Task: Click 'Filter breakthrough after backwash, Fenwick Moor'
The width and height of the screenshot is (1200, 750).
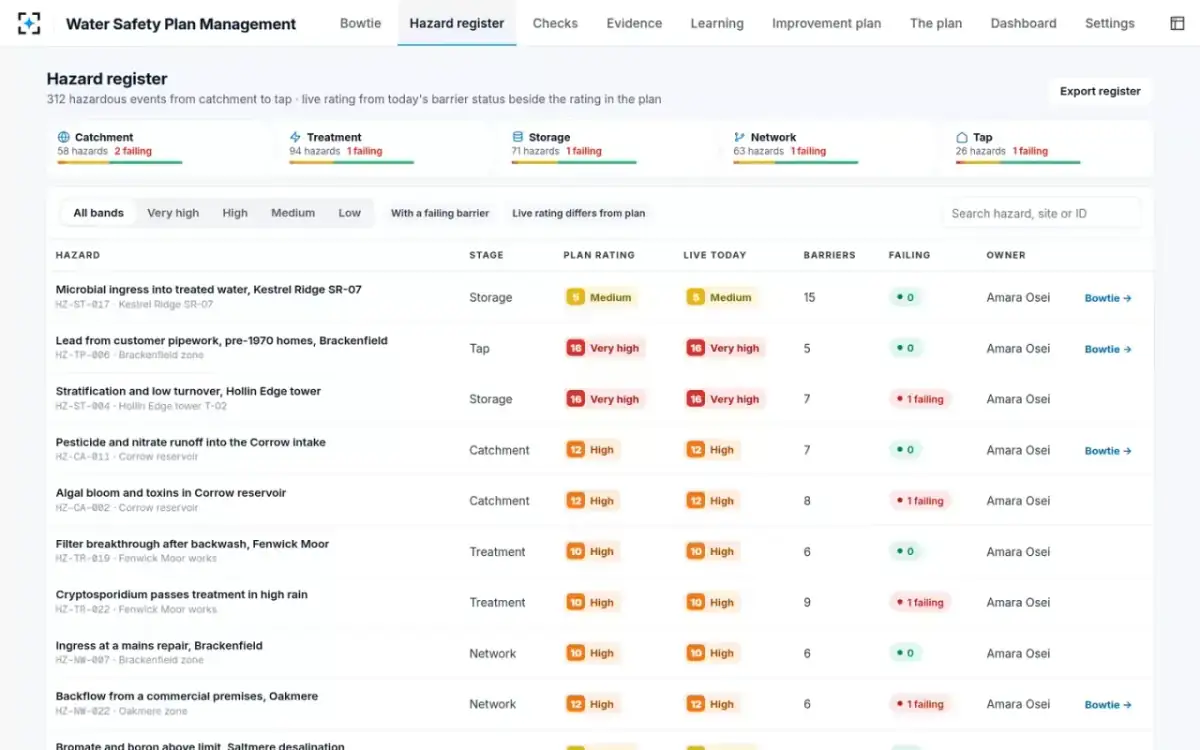Action: click(192, 544)
